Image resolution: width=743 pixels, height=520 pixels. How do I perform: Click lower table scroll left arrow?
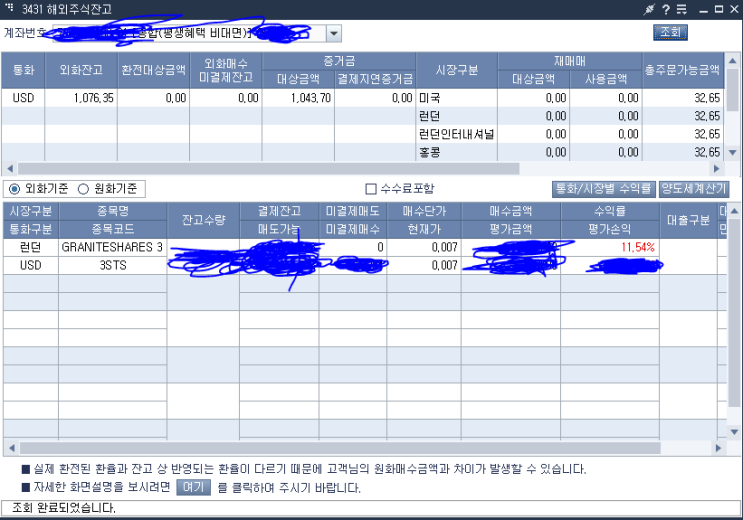[x=12, y=448]
